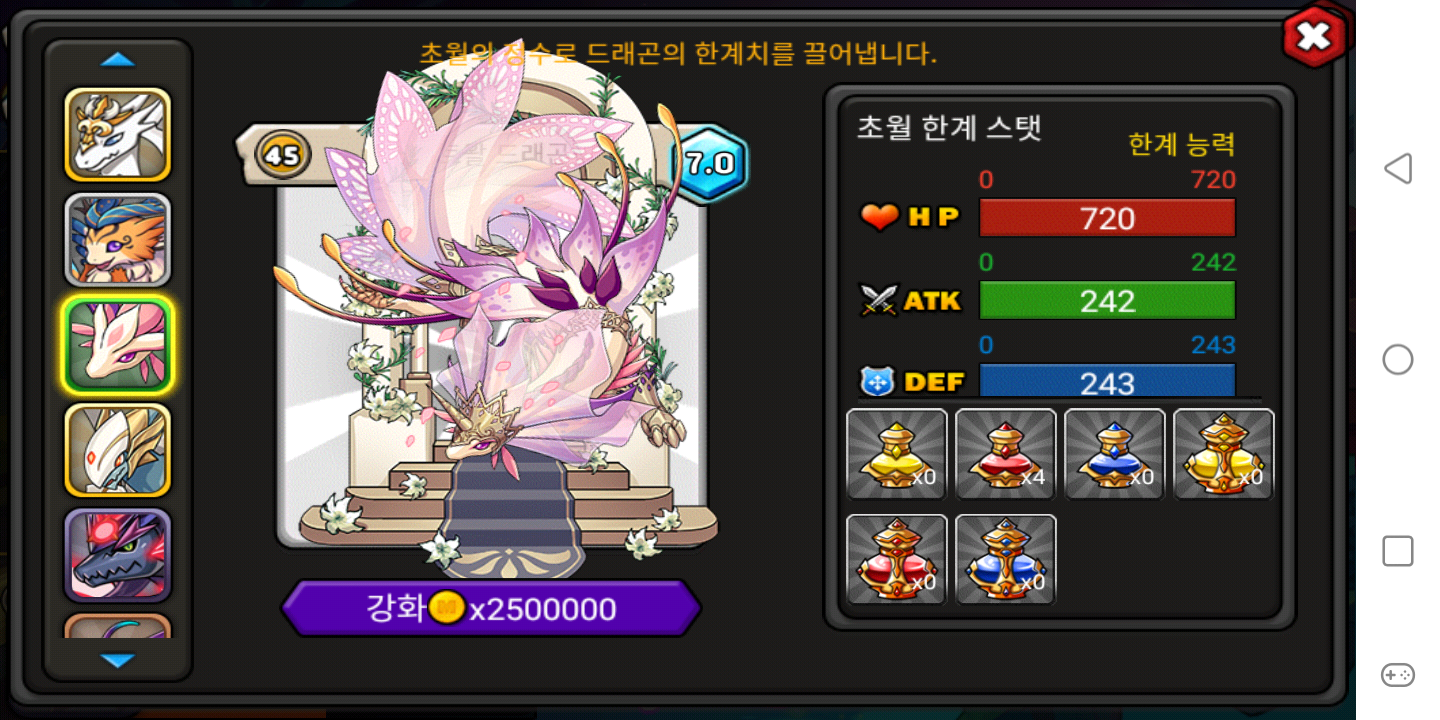
Task: Choose the white dragon at top of list
Action: coord(118,135)
